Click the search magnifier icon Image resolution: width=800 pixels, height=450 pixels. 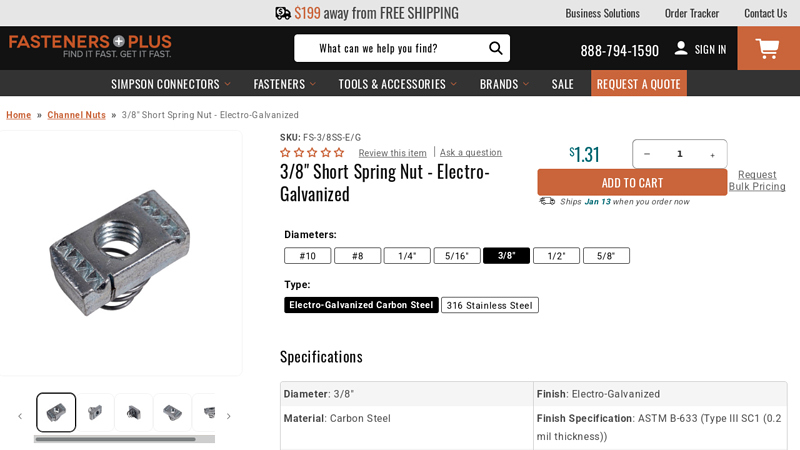click(495, 48)
